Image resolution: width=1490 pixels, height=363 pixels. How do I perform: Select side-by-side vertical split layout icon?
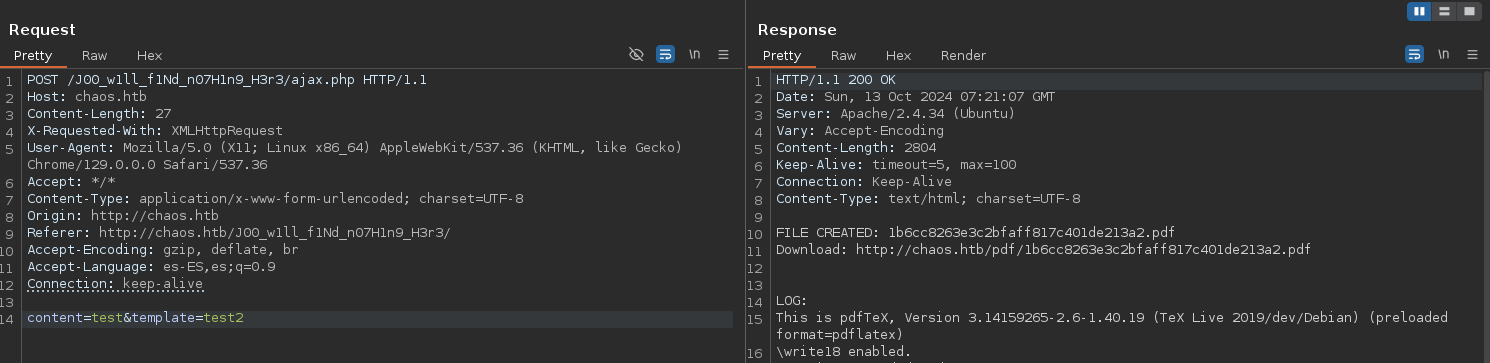(1419, 11)
